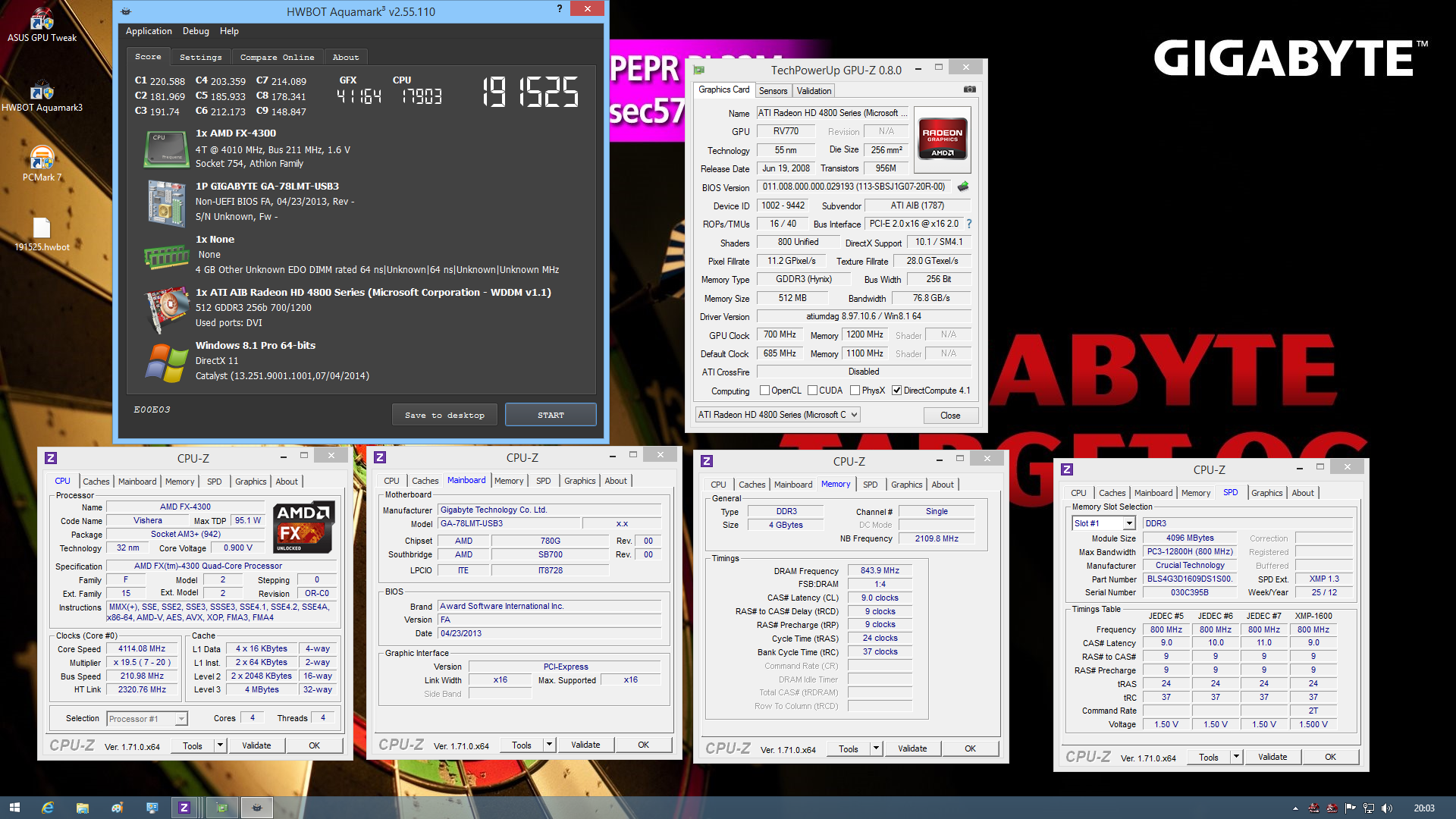Click the taskbar clock showing 20:03
The width and height of the screenshot is (1456, 819).
(1424, 808)
